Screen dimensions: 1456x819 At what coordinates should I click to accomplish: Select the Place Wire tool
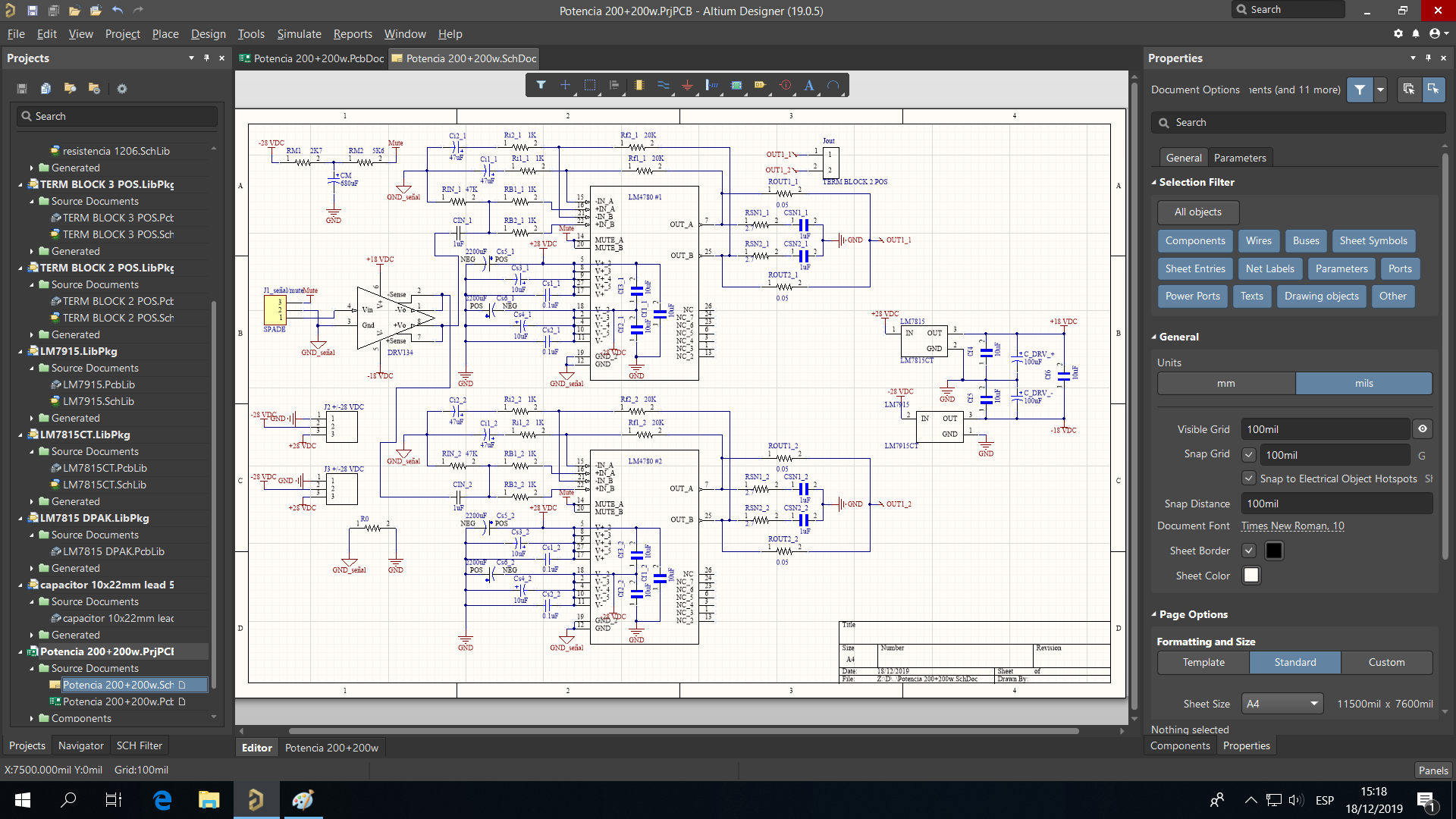click(664, 86)
